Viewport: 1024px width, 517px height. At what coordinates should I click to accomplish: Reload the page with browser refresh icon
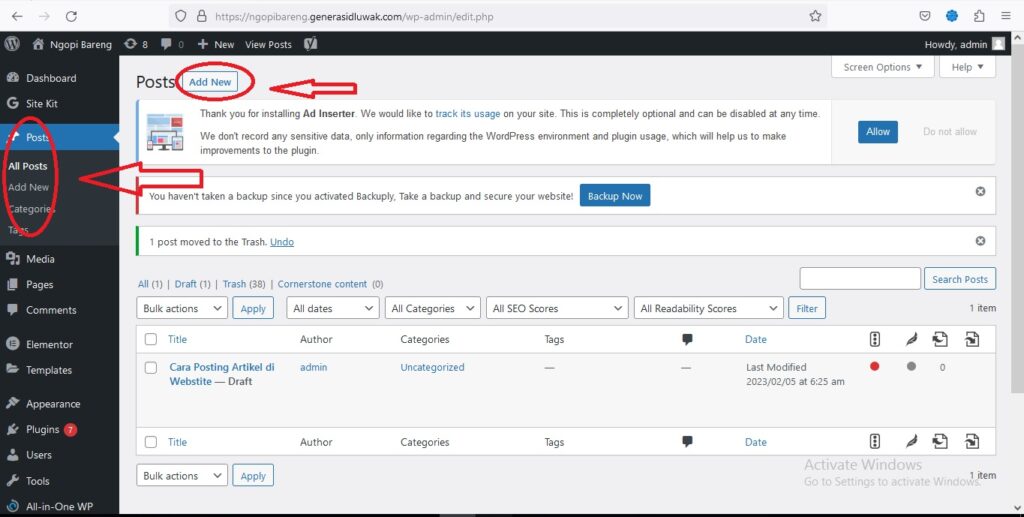71,16
